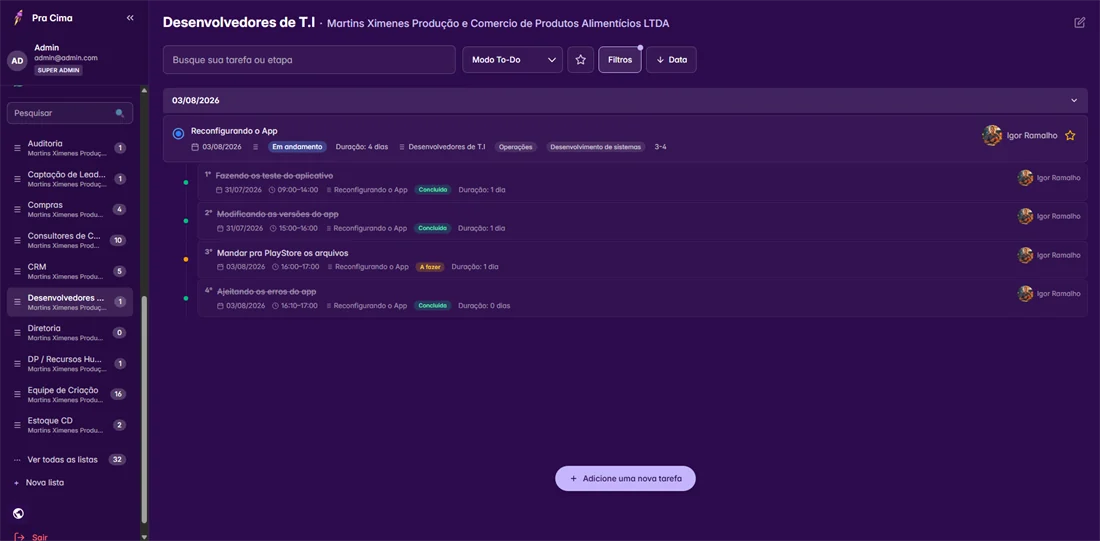Collapse the sidebar with the double-chevron icon
1100x541 pixels.
click(x=130, y=18)
